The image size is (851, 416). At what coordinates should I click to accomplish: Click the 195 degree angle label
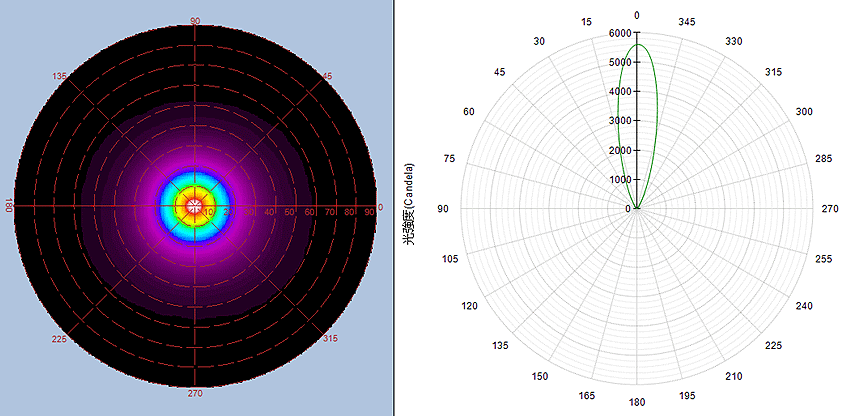(x=687, y=396)
